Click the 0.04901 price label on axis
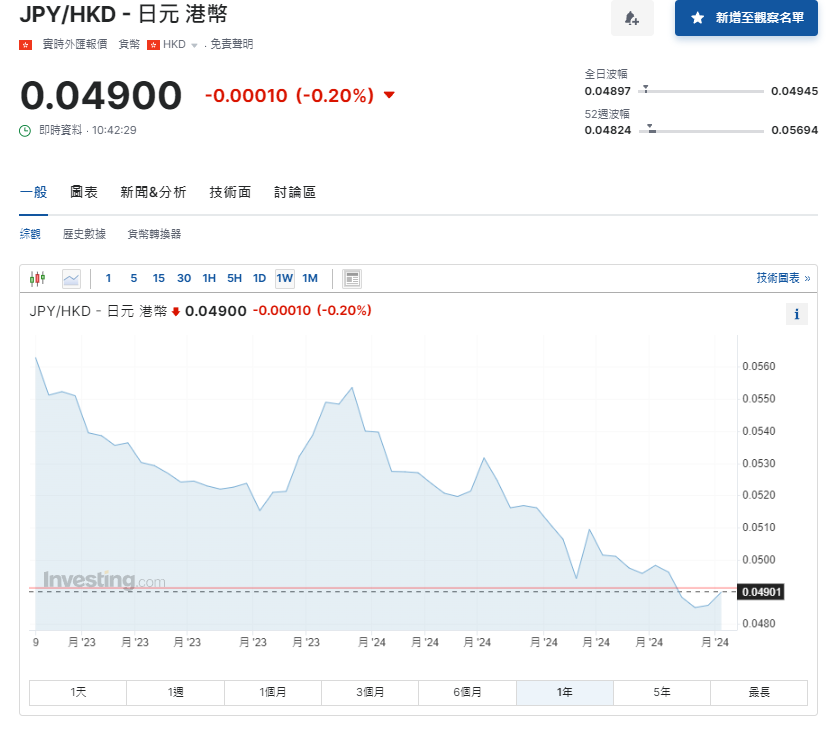Image resolution: width=832 pixels, height=738 pixels. pyautogui.click(x=762, y=592)
